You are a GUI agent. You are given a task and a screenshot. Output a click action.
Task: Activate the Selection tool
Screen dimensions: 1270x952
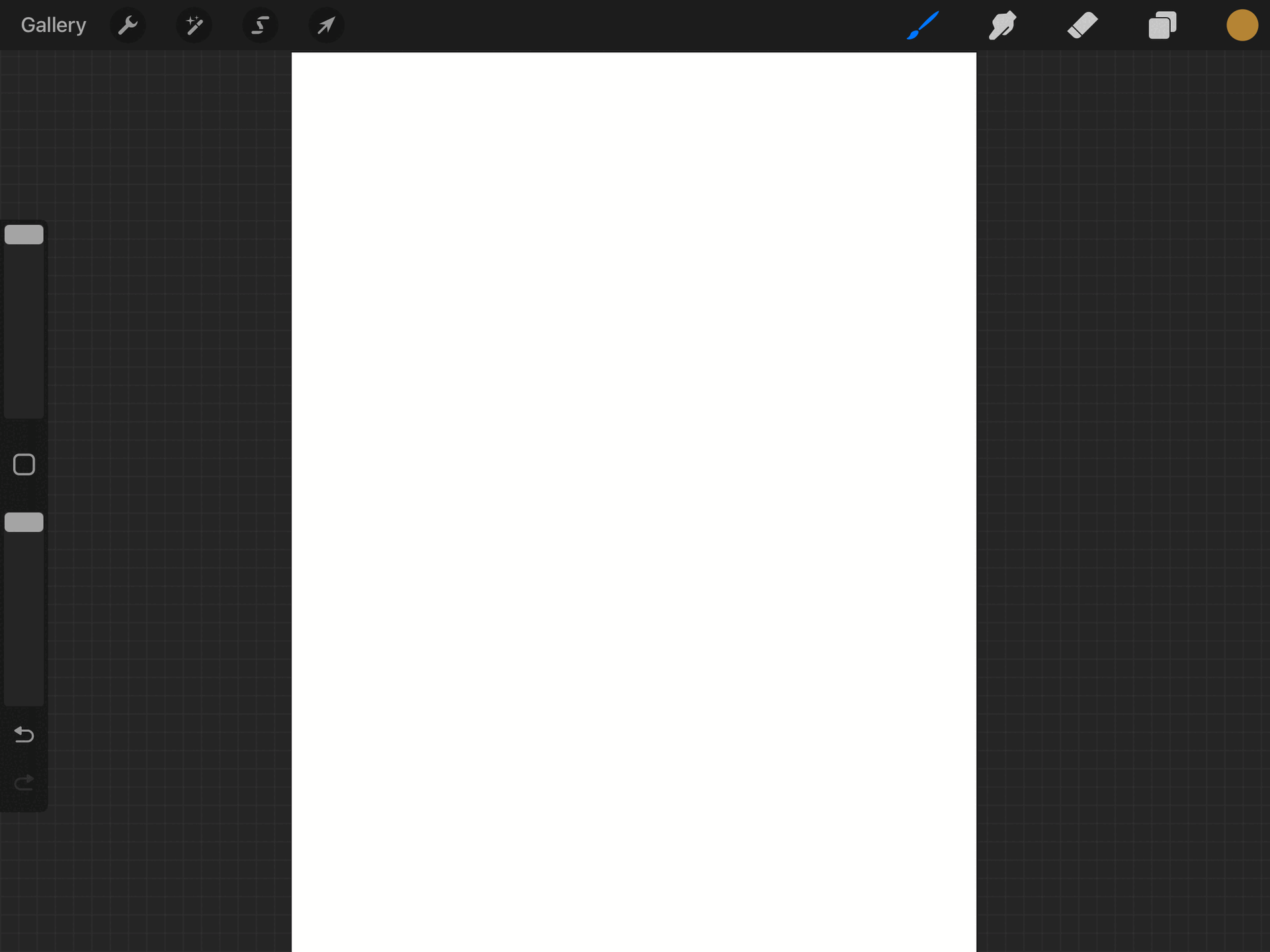tap(260, 25)
